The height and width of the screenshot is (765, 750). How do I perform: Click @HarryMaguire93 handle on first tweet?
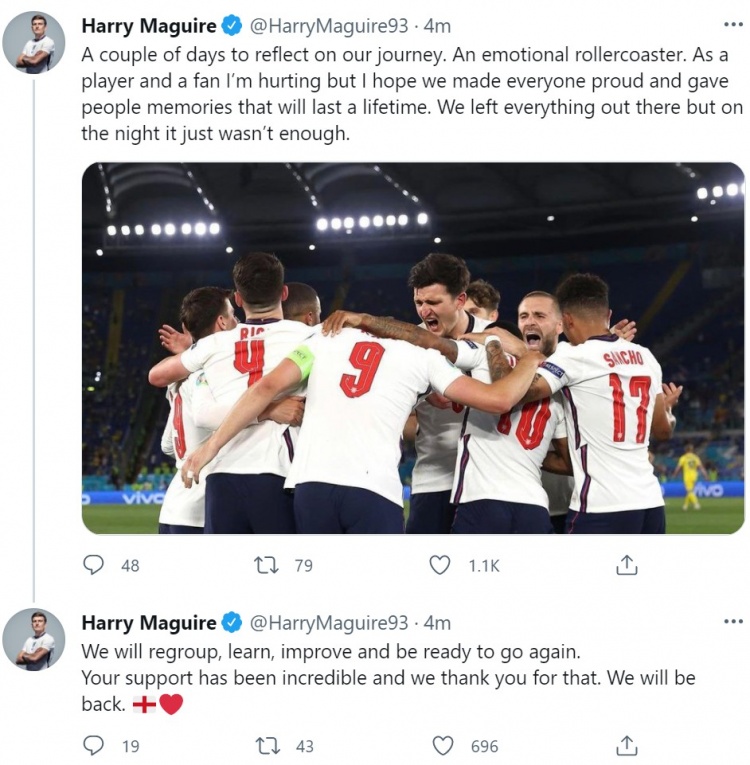328,25
